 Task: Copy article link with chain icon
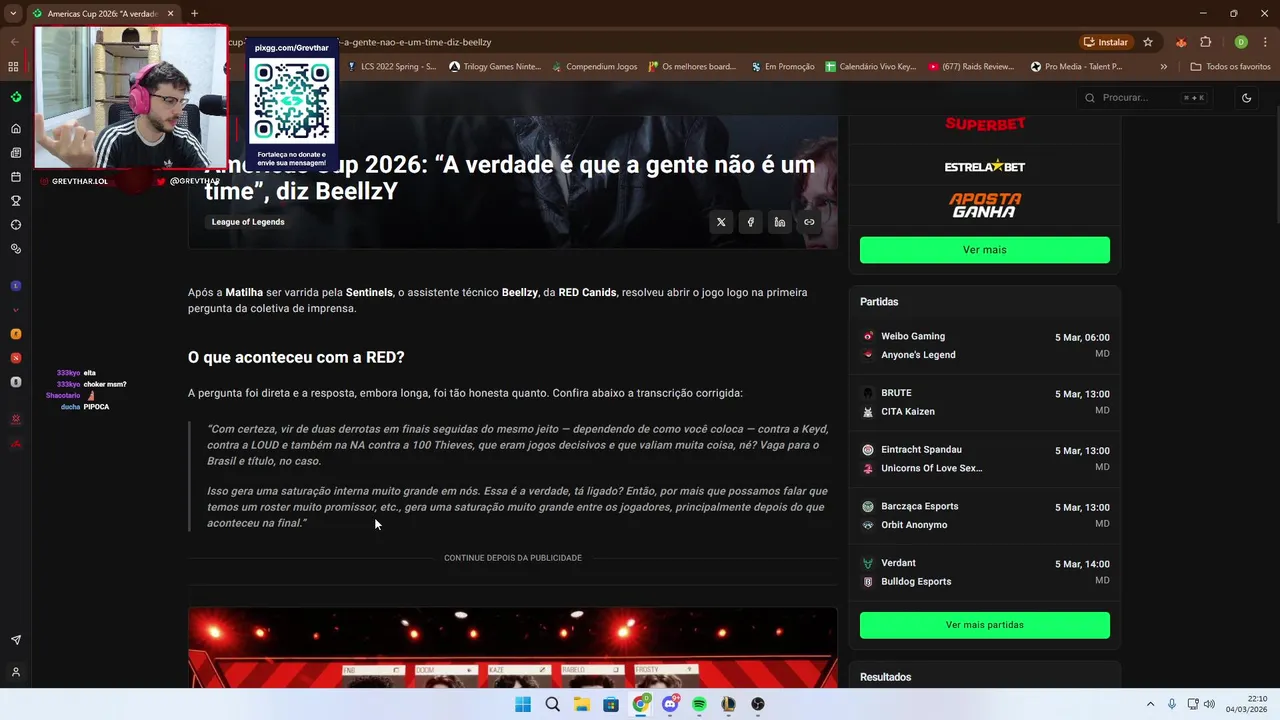pos(809,222)
